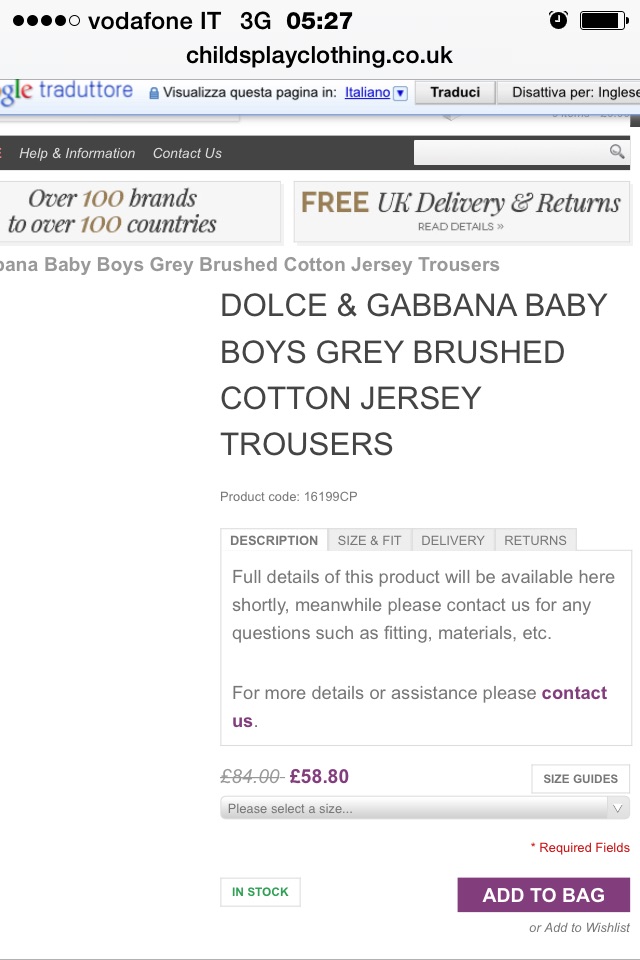Select the Returns tab
Screen dimensions: 640x960
[535, 540]
